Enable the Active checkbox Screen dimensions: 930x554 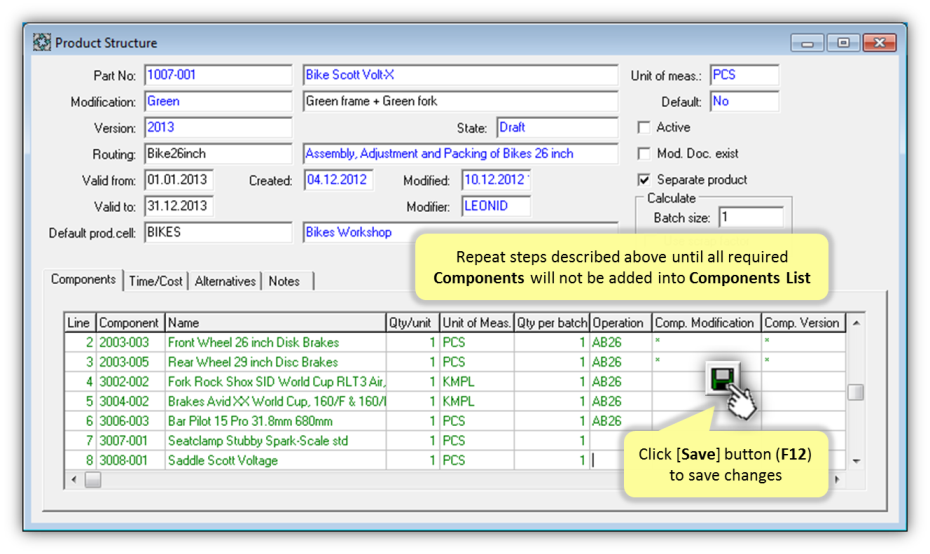pos(644,128)
